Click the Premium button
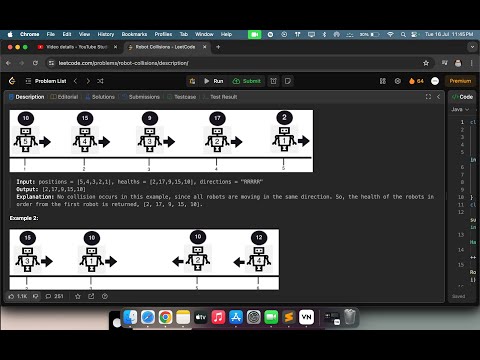Screen dimensions: 480x360 (460, 81)
